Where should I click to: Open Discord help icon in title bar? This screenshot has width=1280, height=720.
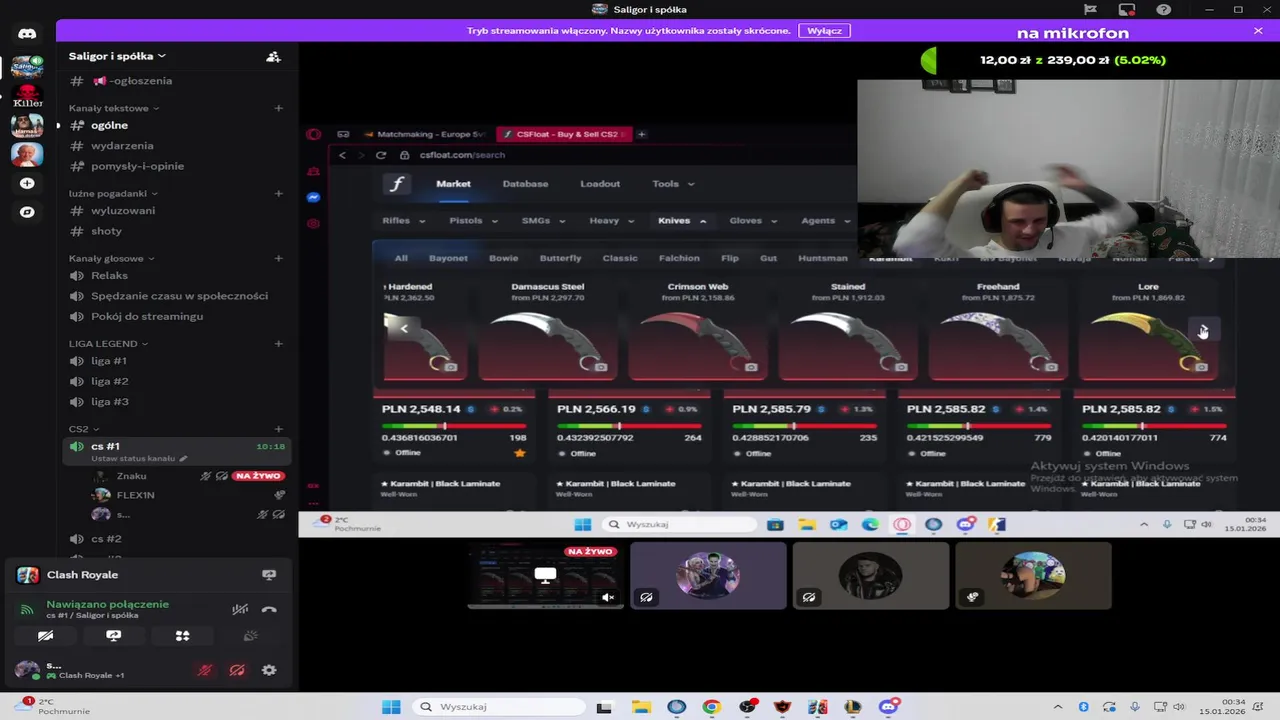(x=1163, y=9)
